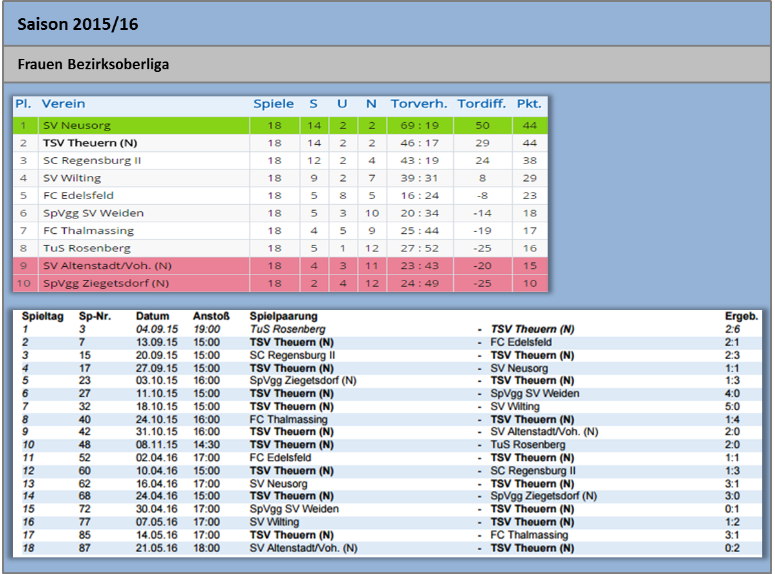Click the 'Tordiff.' column header

481,104
